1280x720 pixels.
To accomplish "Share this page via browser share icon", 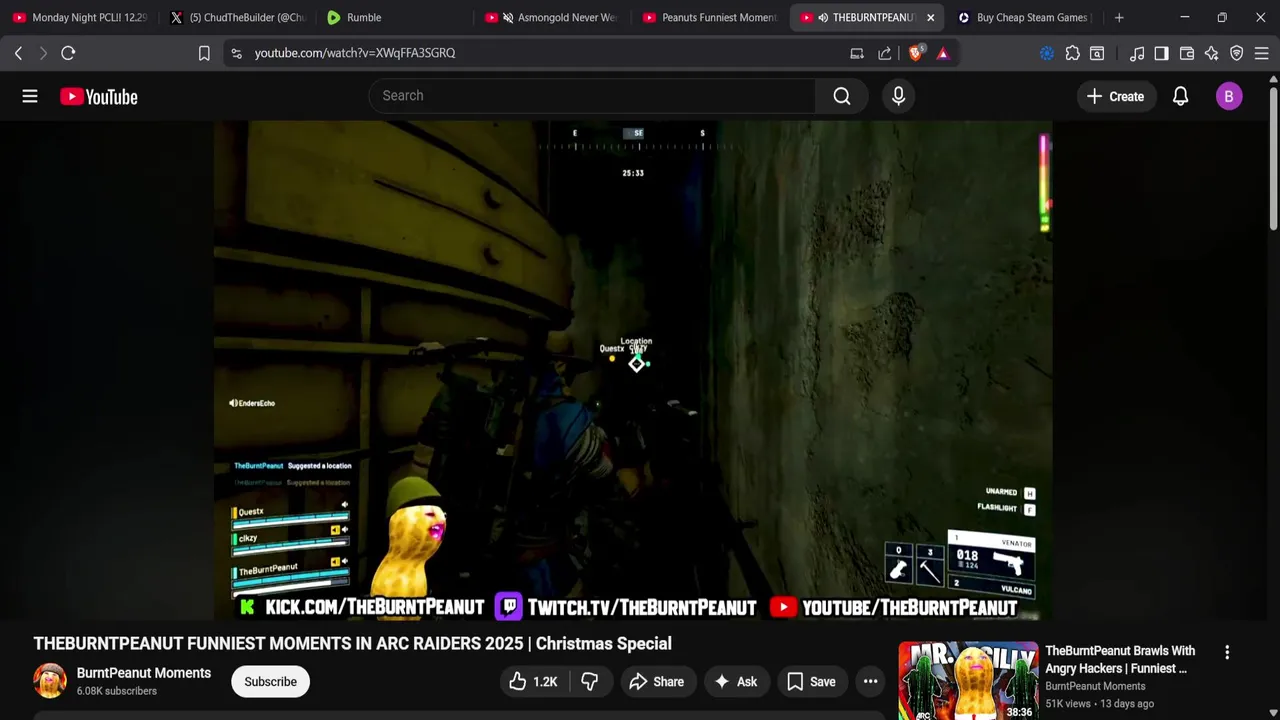I will click(885, 53).
